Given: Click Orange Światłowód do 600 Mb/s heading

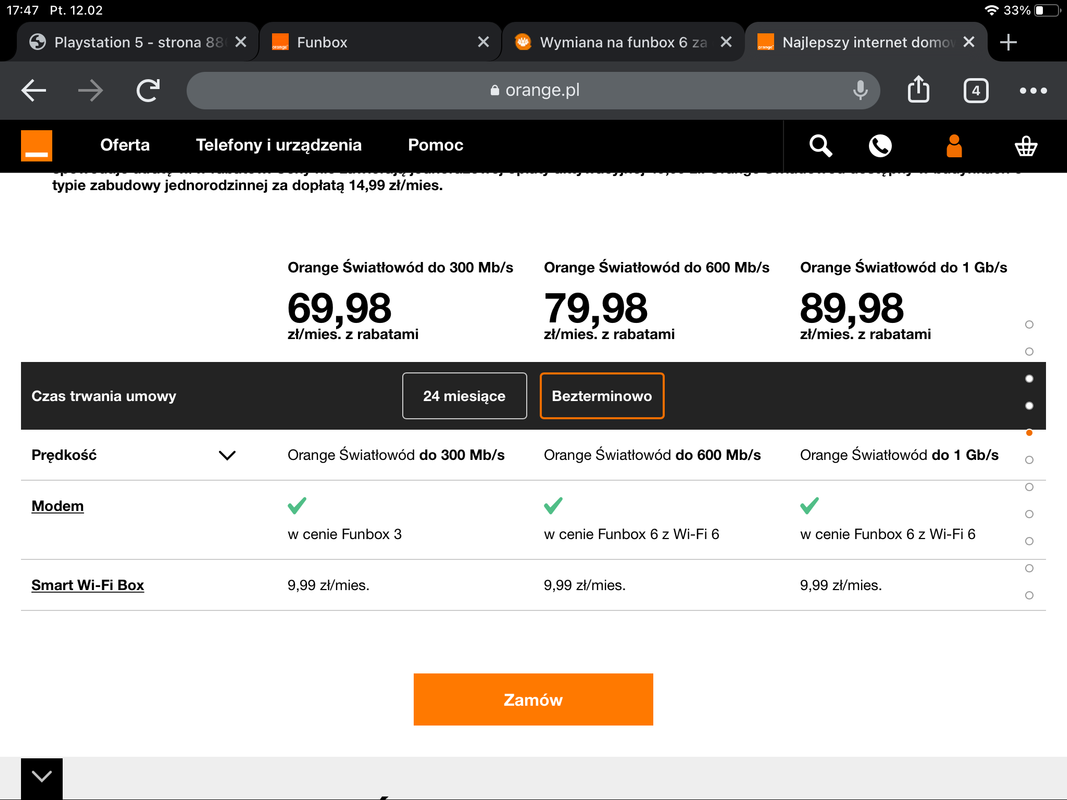Looking at the screenshot, I should (656, 267).
